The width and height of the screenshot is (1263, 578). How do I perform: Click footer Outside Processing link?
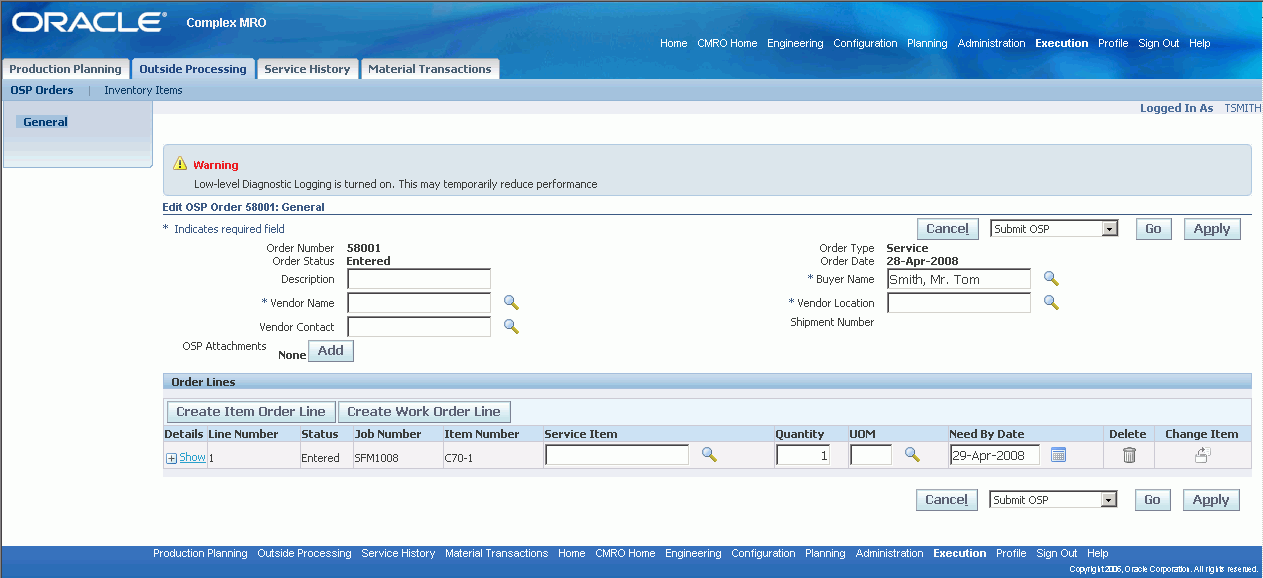304,553
